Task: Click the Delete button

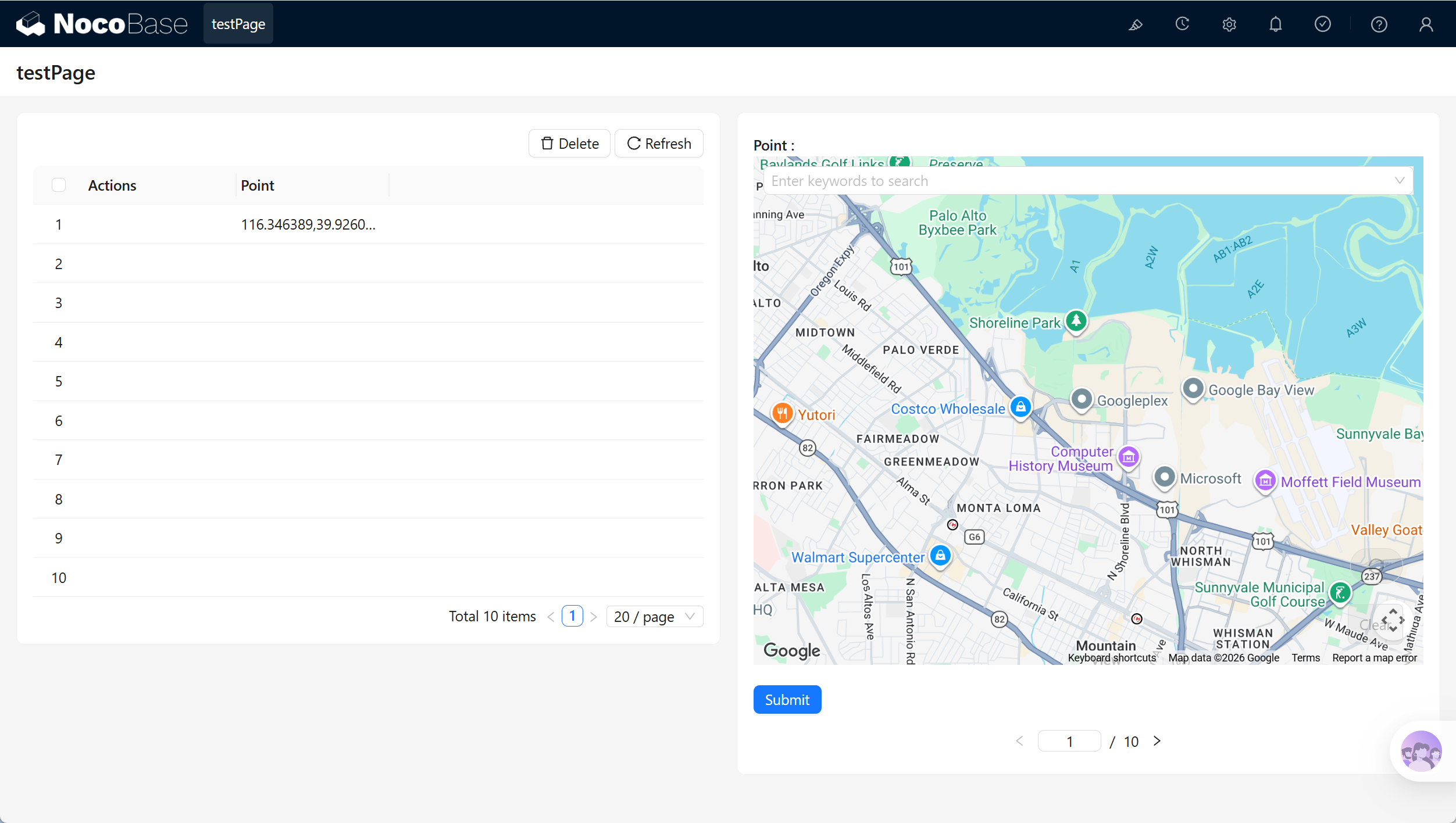Action: coord(569,144)
